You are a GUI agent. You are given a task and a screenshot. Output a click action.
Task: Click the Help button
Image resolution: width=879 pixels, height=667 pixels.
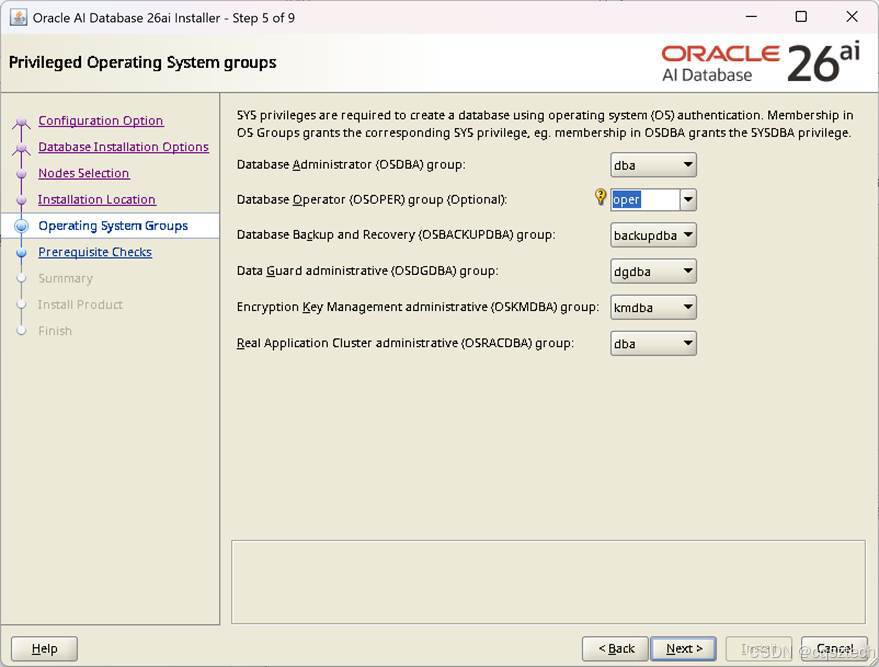(44, 649)
